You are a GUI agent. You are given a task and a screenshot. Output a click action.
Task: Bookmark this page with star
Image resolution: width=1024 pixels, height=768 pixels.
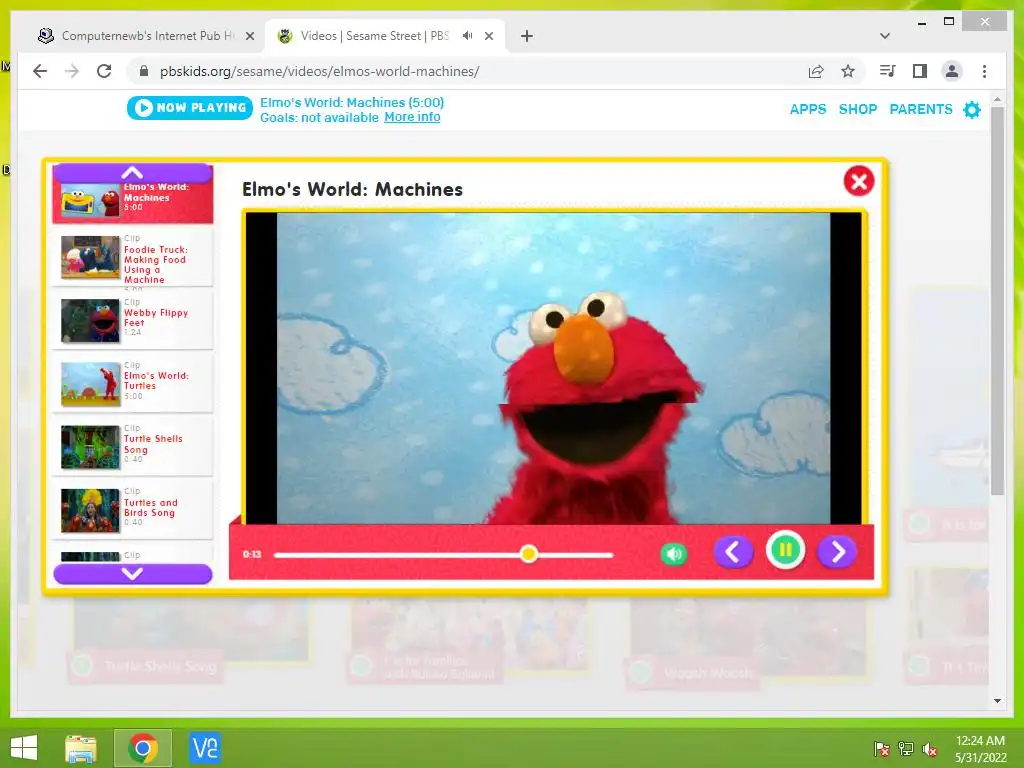[848, 71]
